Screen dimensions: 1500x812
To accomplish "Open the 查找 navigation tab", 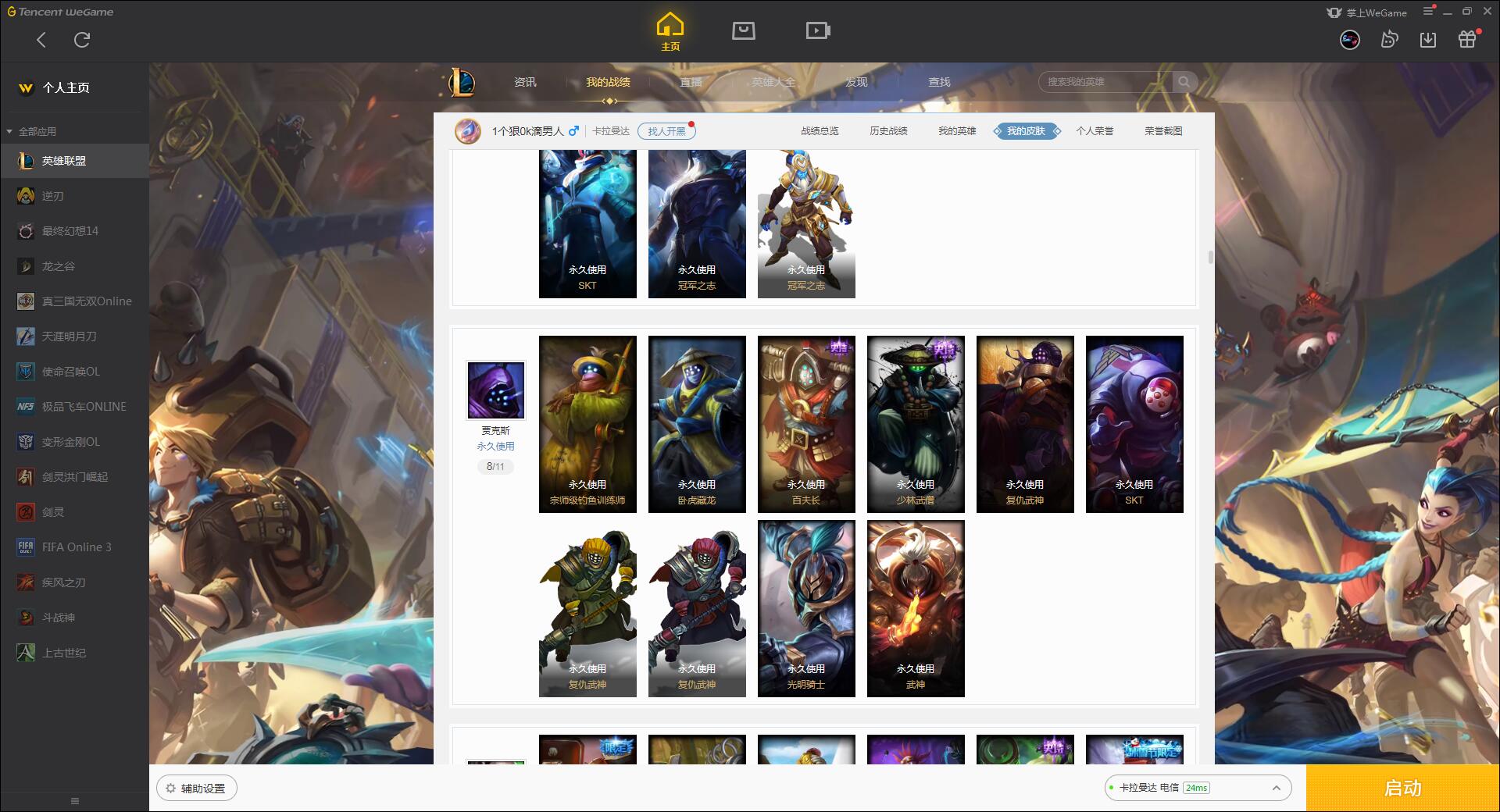I will click(939, 82).
